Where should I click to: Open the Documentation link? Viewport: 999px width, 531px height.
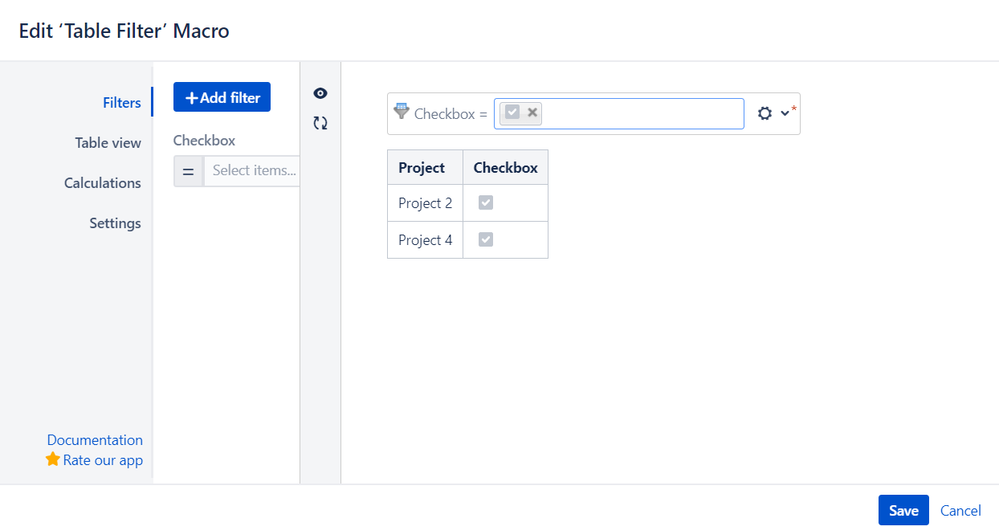95,440
